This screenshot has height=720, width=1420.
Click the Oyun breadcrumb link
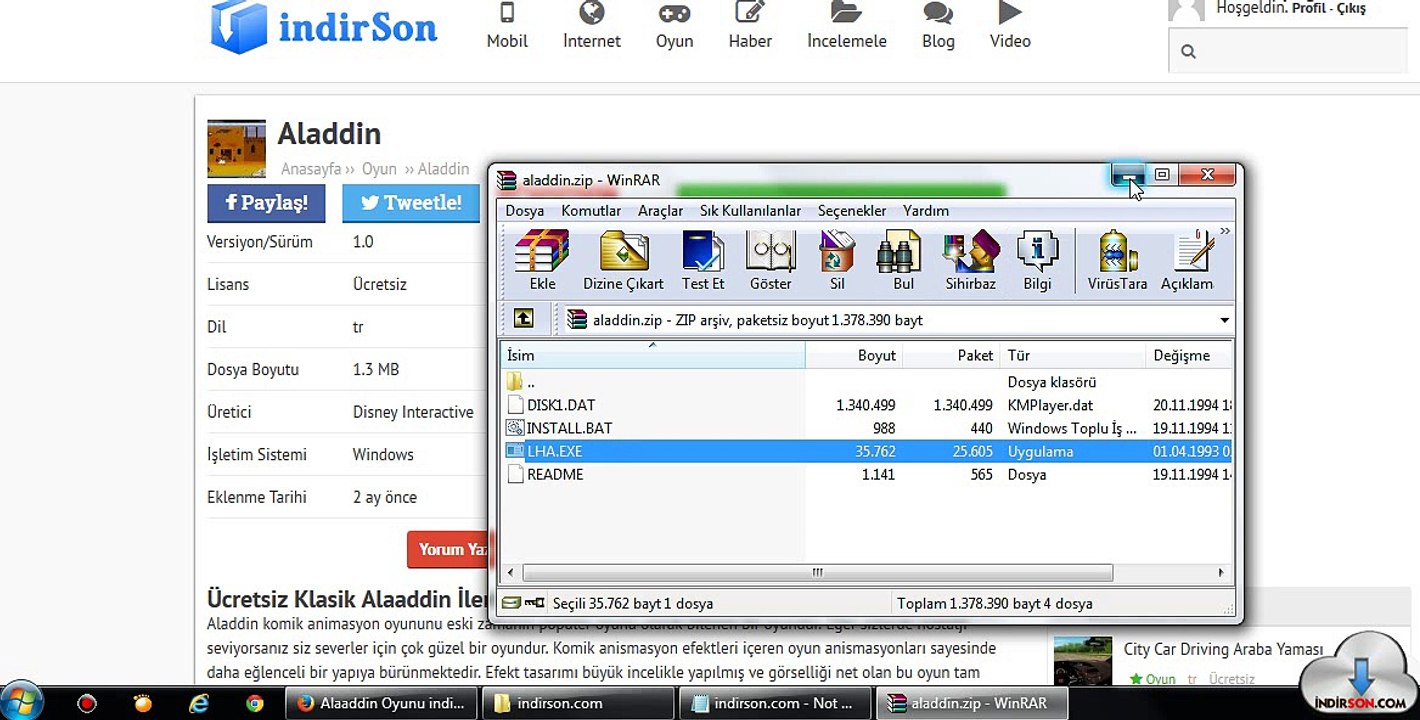coord(379,169)
